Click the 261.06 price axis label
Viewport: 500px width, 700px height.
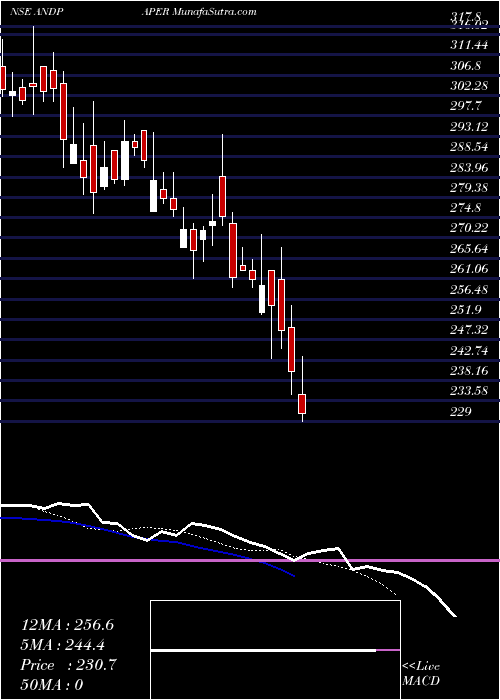[x=469, y=269]
